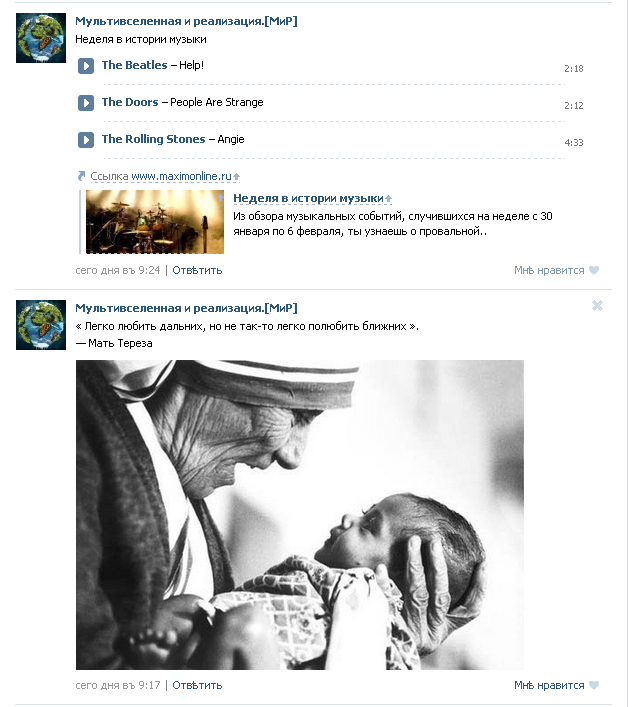Reply to the 9:17 post
Screen dimensions: 628x707
pyautogui.click(x=197, y=685)
